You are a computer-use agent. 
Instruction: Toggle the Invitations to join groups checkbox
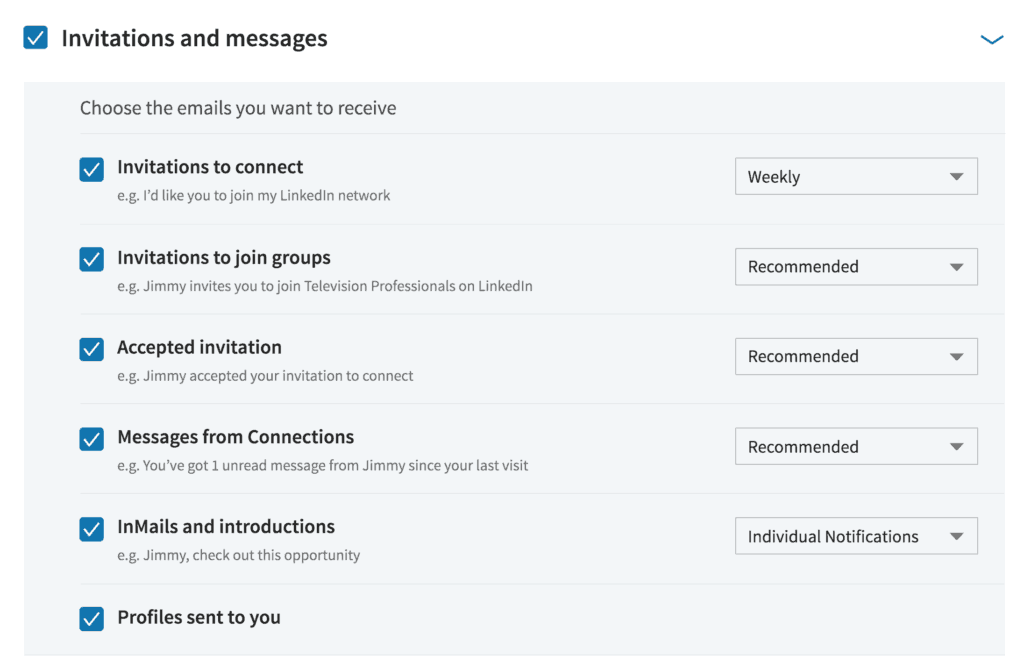(91, 259)
